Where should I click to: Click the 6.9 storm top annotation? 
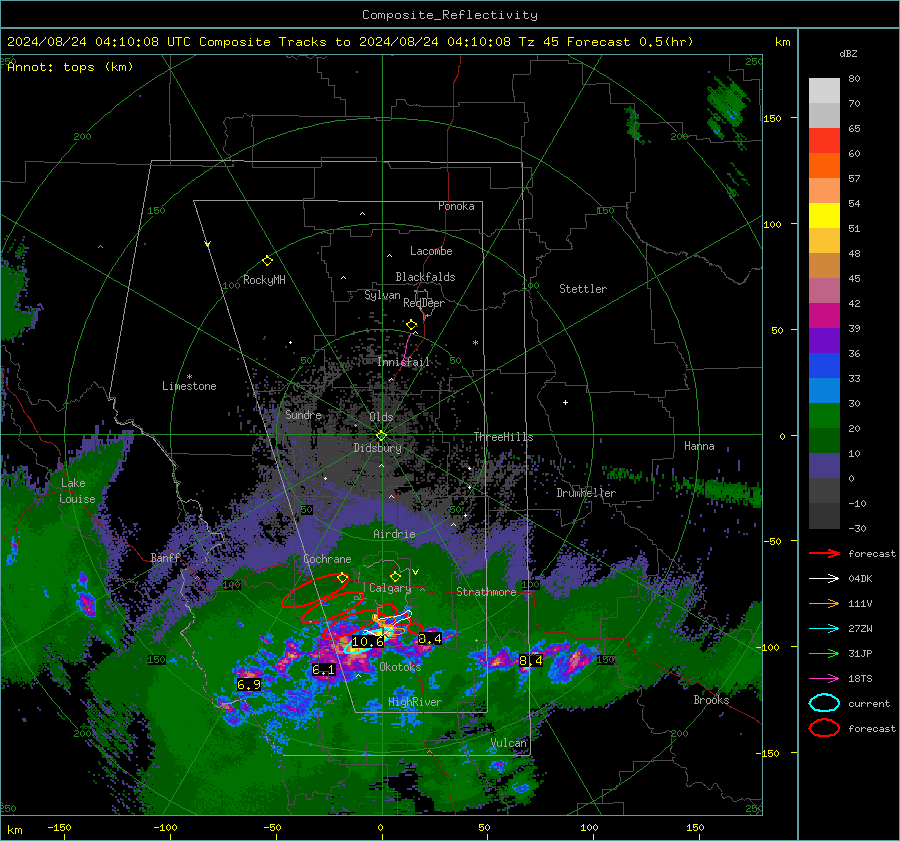[x=249, y=684]
